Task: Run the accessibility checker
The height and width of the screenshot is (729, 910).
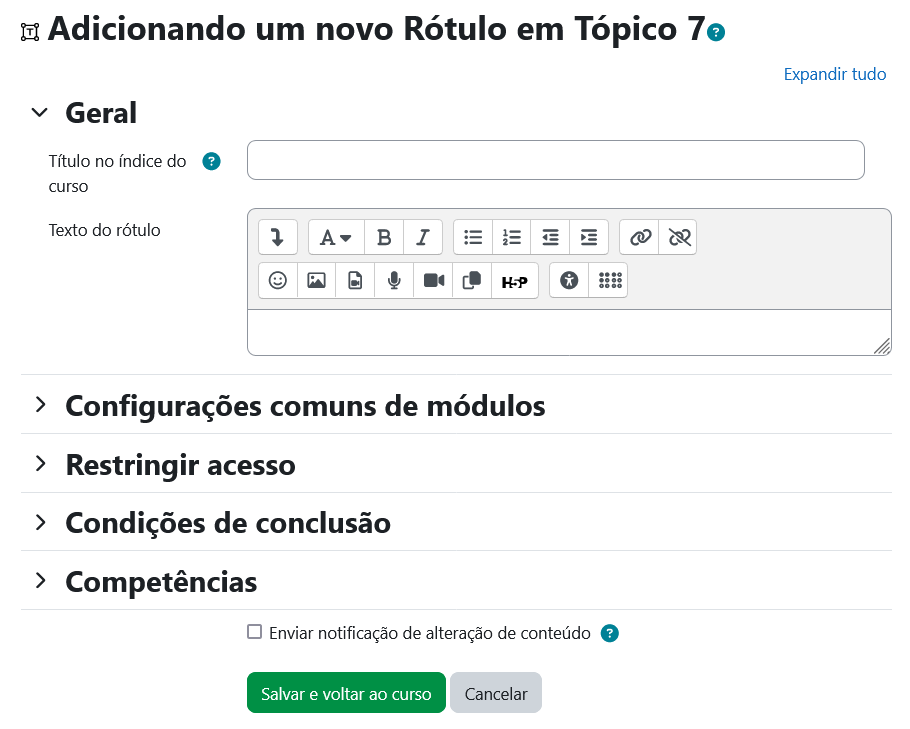Action: [570, 281]
